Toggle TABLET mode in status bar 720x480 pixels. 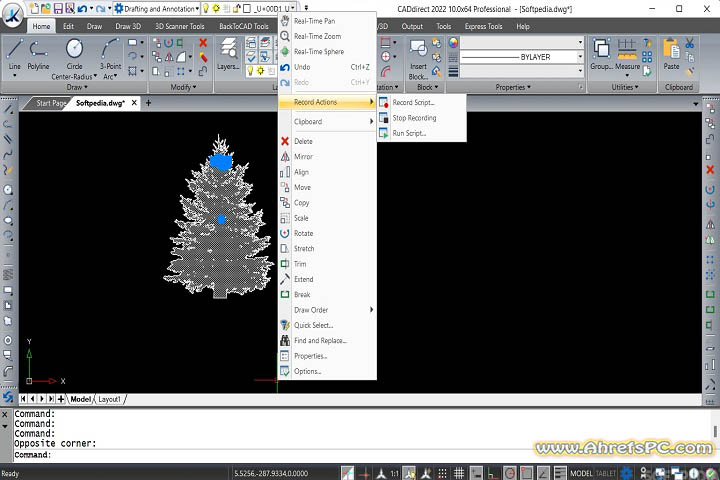pos(607,473)
